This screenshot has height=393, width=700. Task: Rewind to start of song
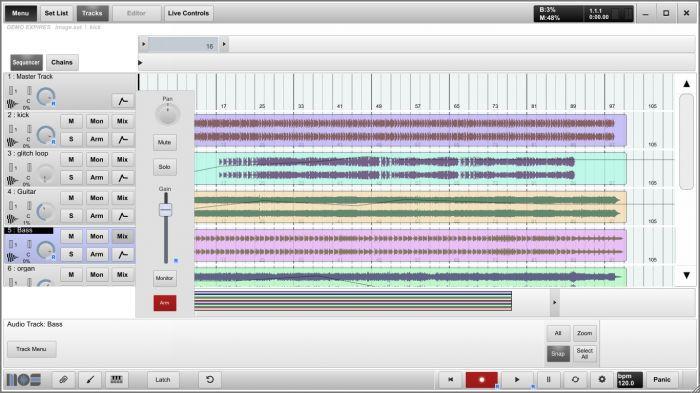coord(450,380)
